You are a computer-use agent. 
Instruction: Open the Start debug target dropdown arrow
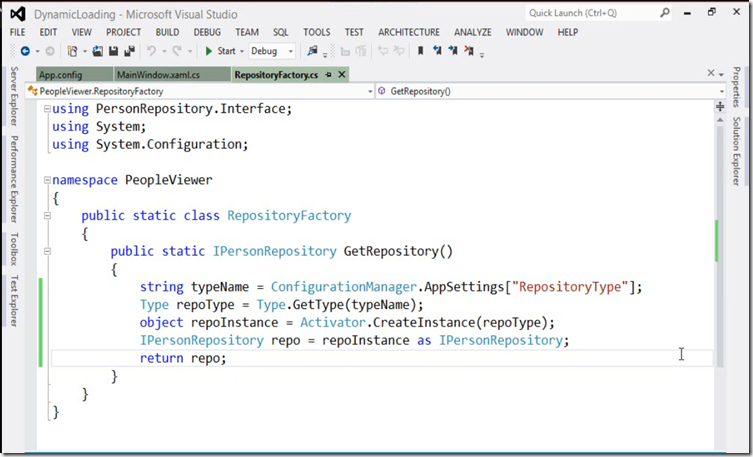click(242, 51)
